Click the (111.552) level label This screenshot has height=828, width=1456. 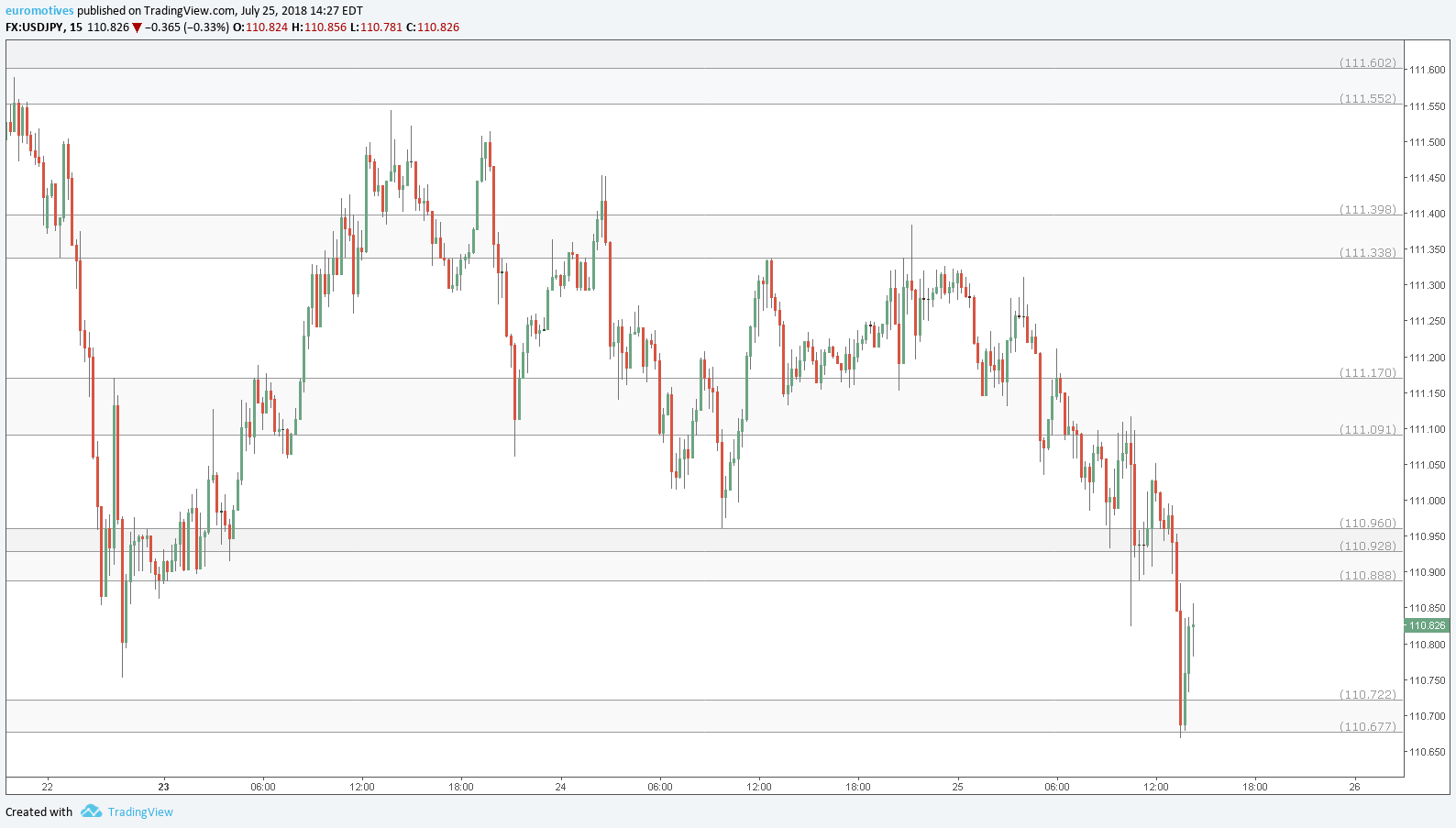1368,98
